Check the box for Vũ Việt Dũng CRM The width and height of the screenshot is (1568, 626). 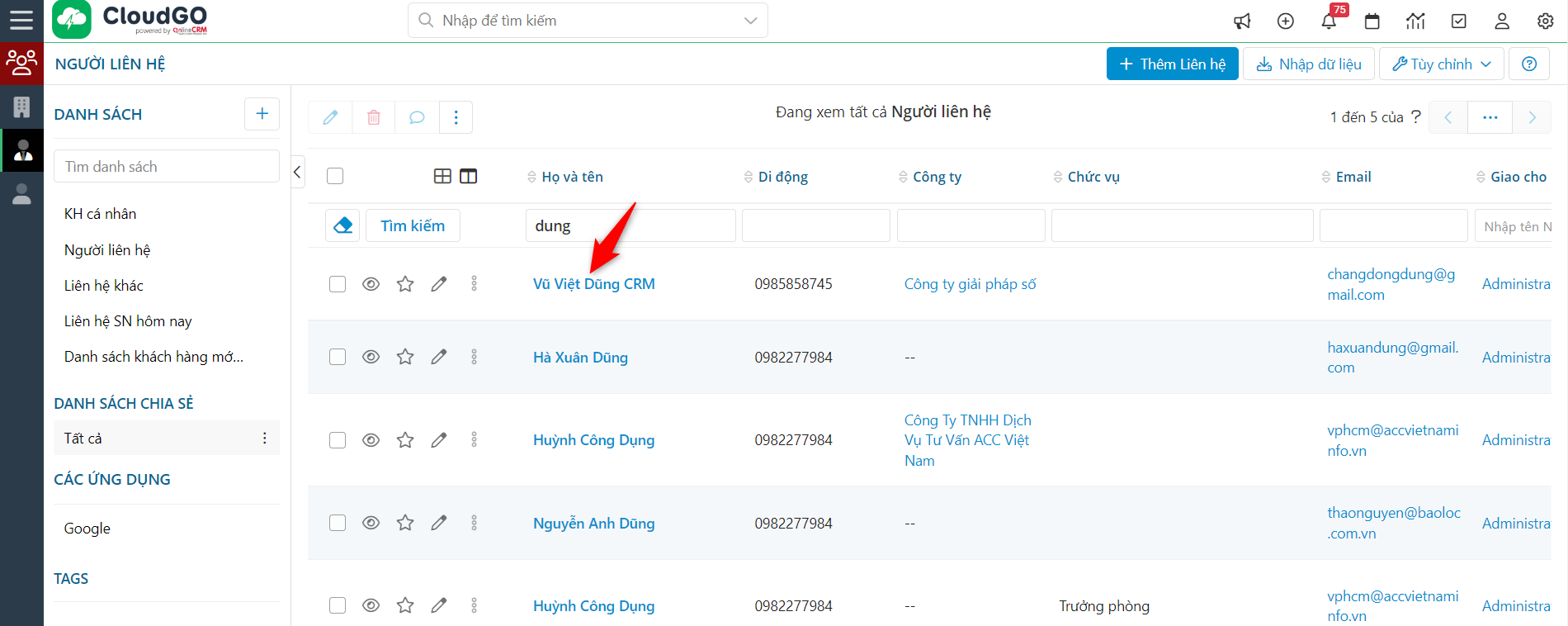pyautogui.click(x=338, y=284)
